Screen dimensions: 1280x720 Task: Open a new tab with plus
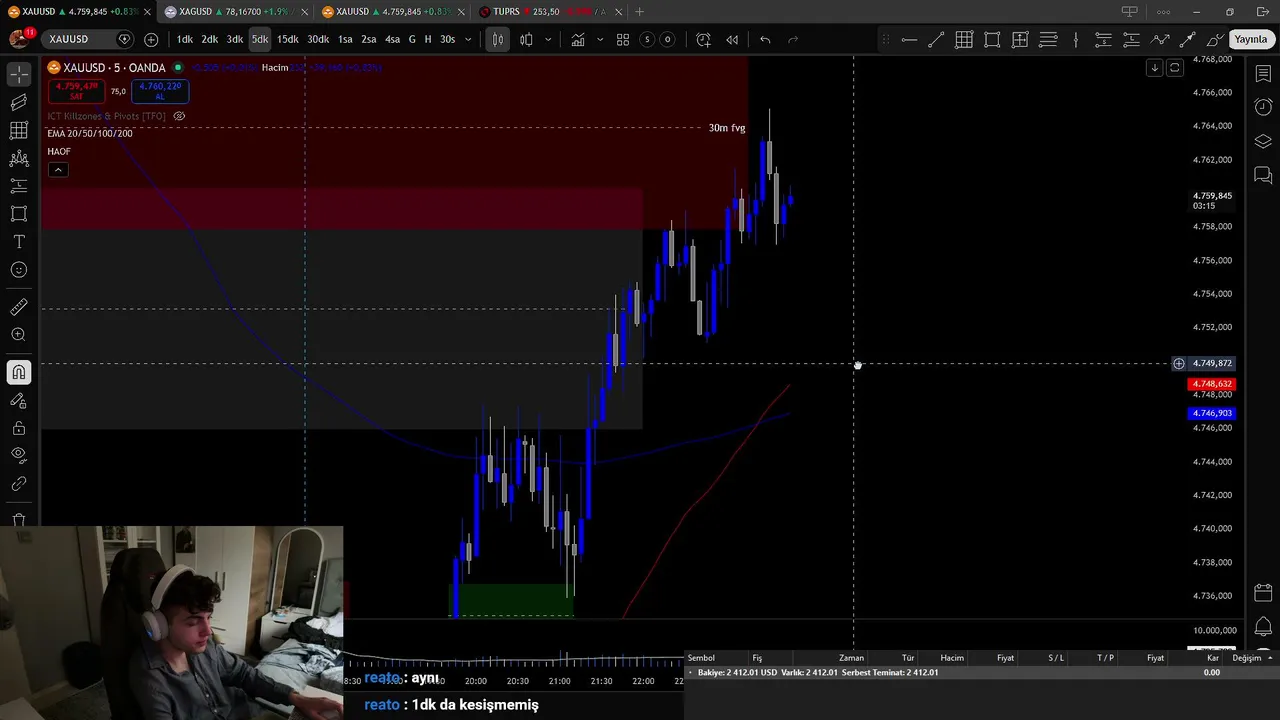(639, 12)
